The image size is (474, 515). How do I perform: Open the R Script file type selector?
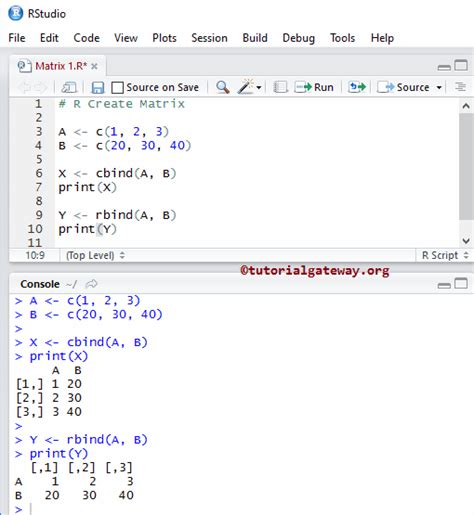click(x=445, y=255)
